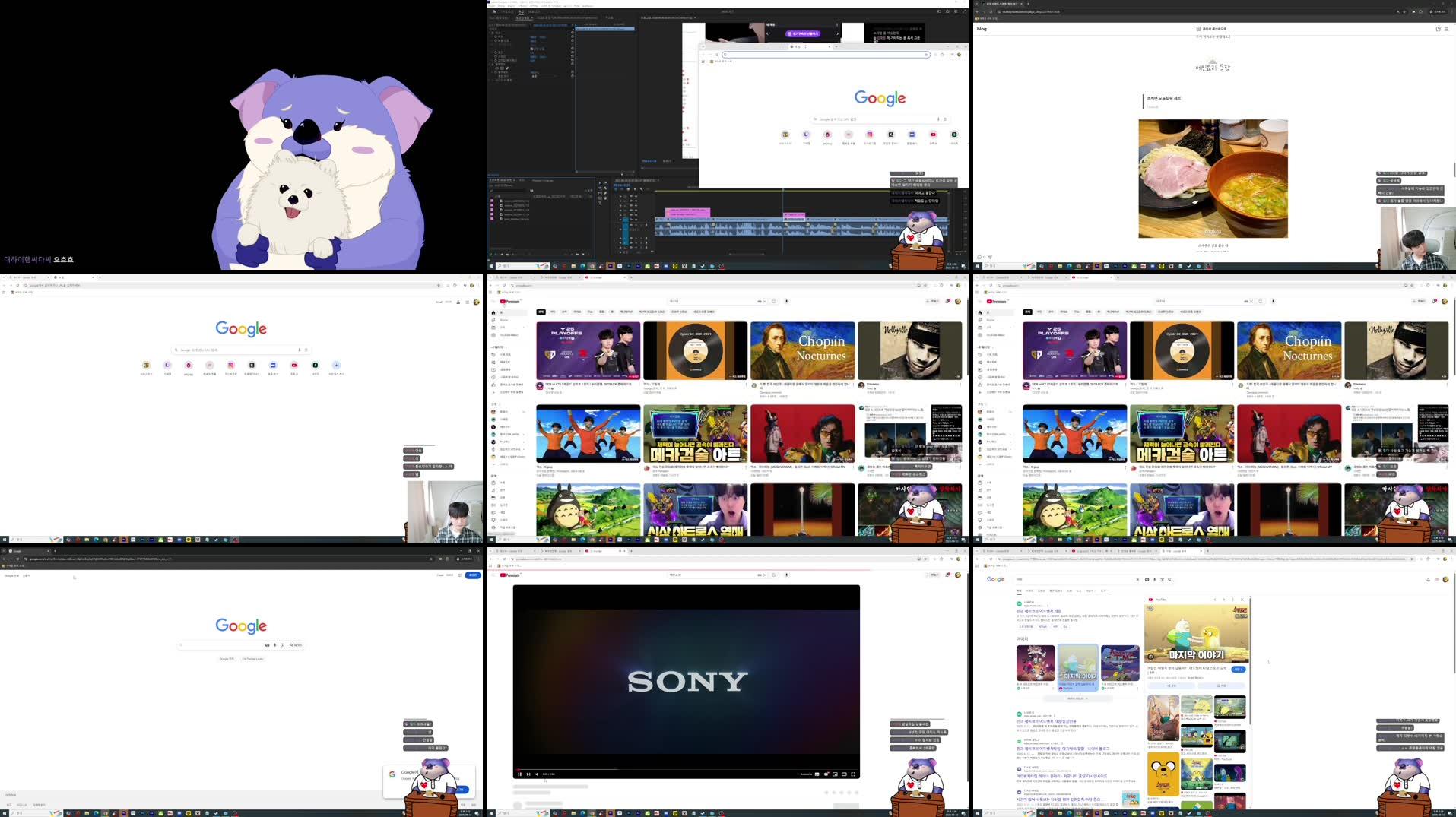The image size is (1456, 817).
Task: Clear the query in Google results search box
Action: click(x=1137, y=579)
